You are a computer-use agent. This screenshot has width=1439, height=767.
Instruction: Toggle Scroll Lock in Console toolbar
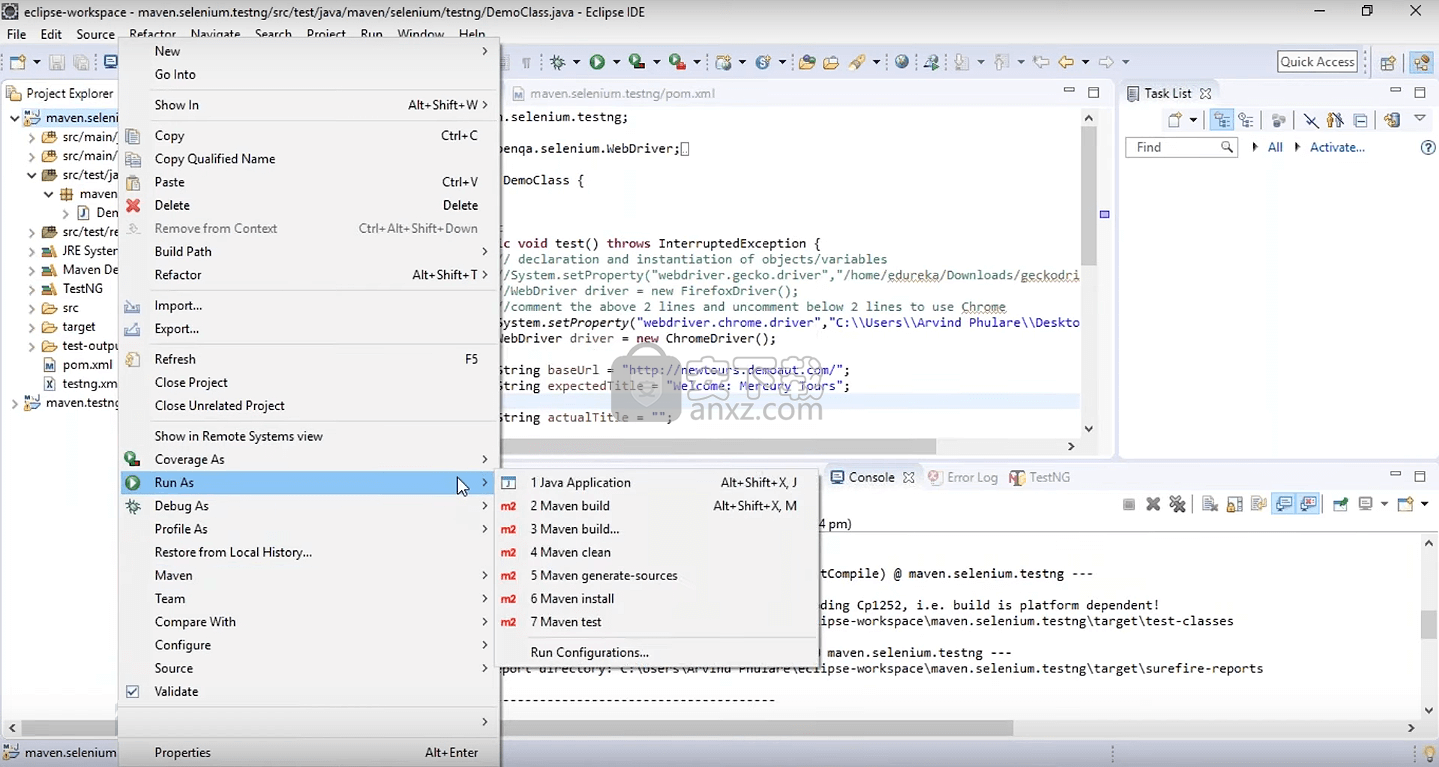tap(1235, 504)
